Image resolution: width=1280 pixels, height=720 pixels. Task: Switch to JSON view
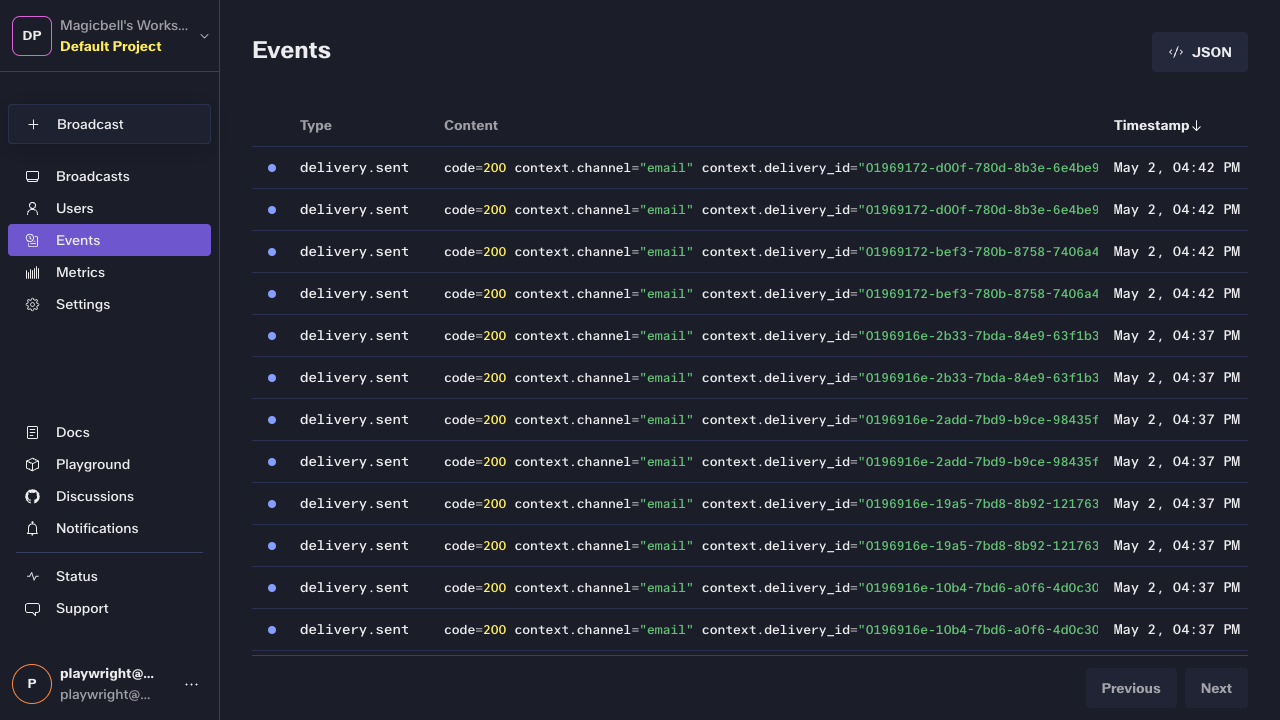pyautogui.click(x=1200, y=52)
